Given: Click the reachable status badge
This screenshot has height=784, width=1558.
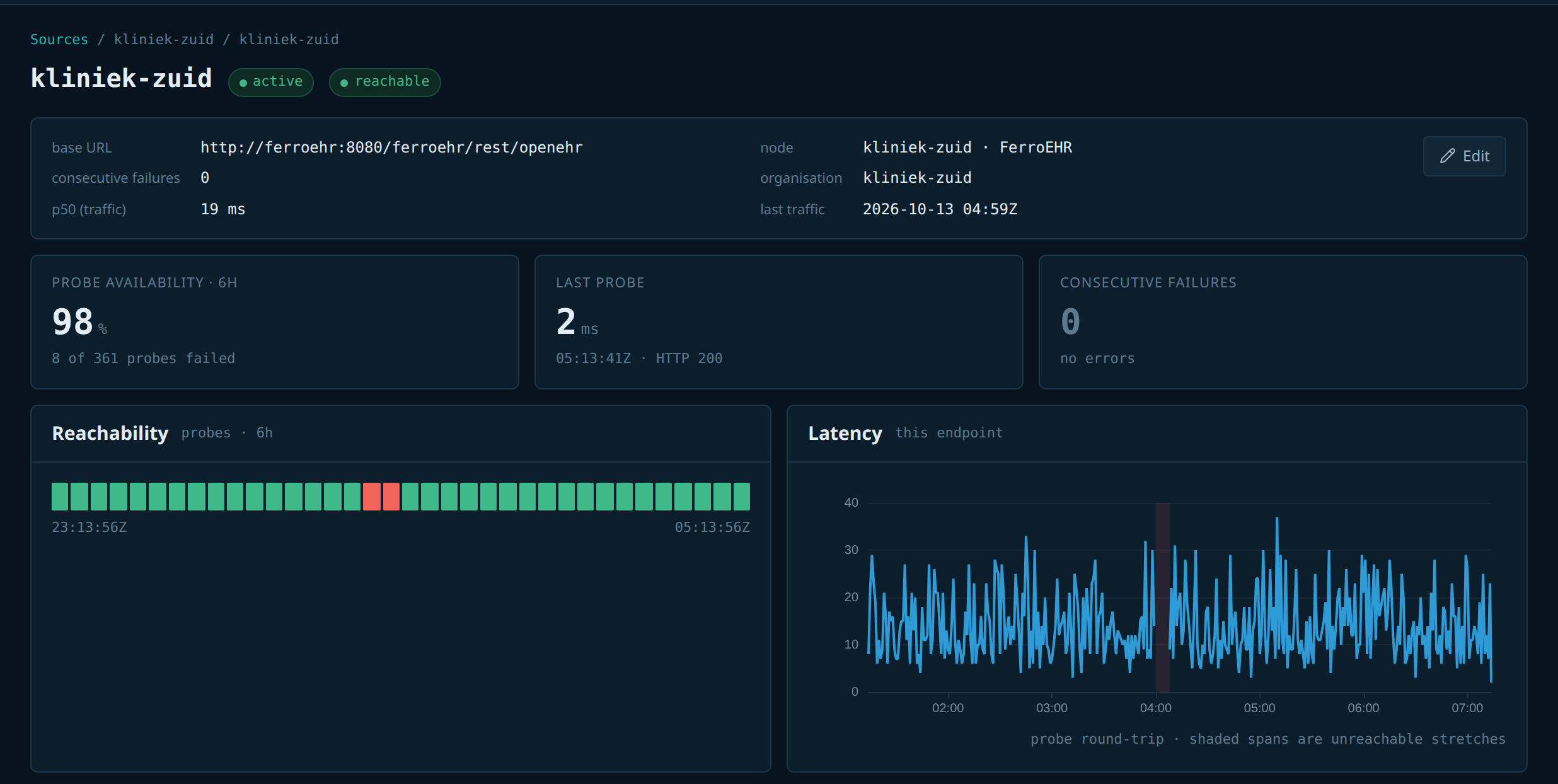Looking at the screenshot, I should tap(384, 82).
